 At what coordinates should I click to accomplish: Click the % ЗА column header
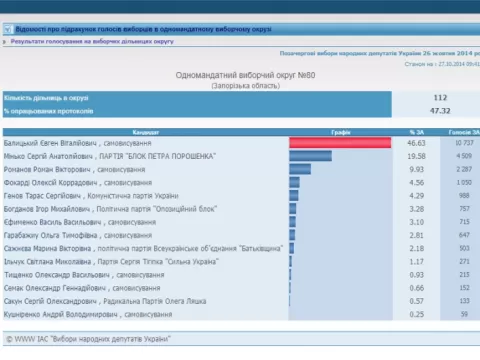pos(417,132)
